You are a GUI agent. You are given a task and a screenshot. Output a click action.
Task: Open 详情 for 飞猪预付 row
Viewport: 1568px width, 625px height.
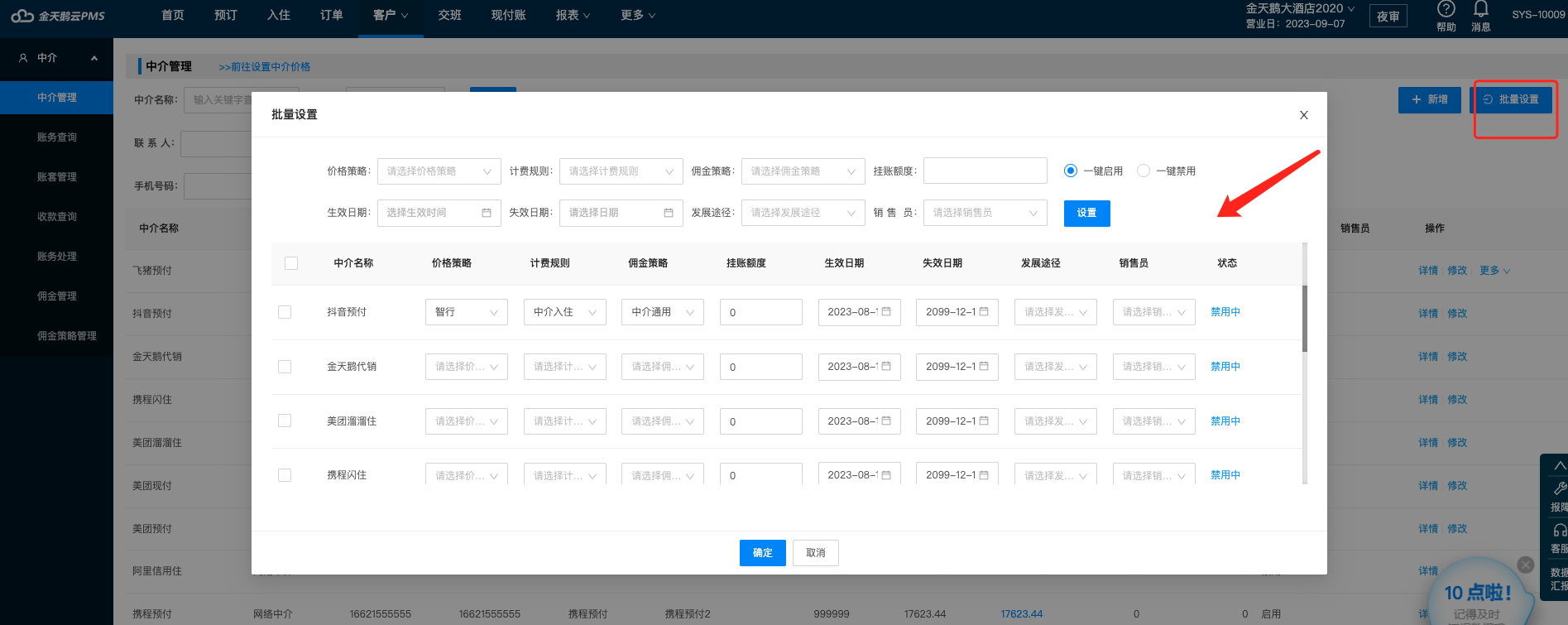point(1428,271)
